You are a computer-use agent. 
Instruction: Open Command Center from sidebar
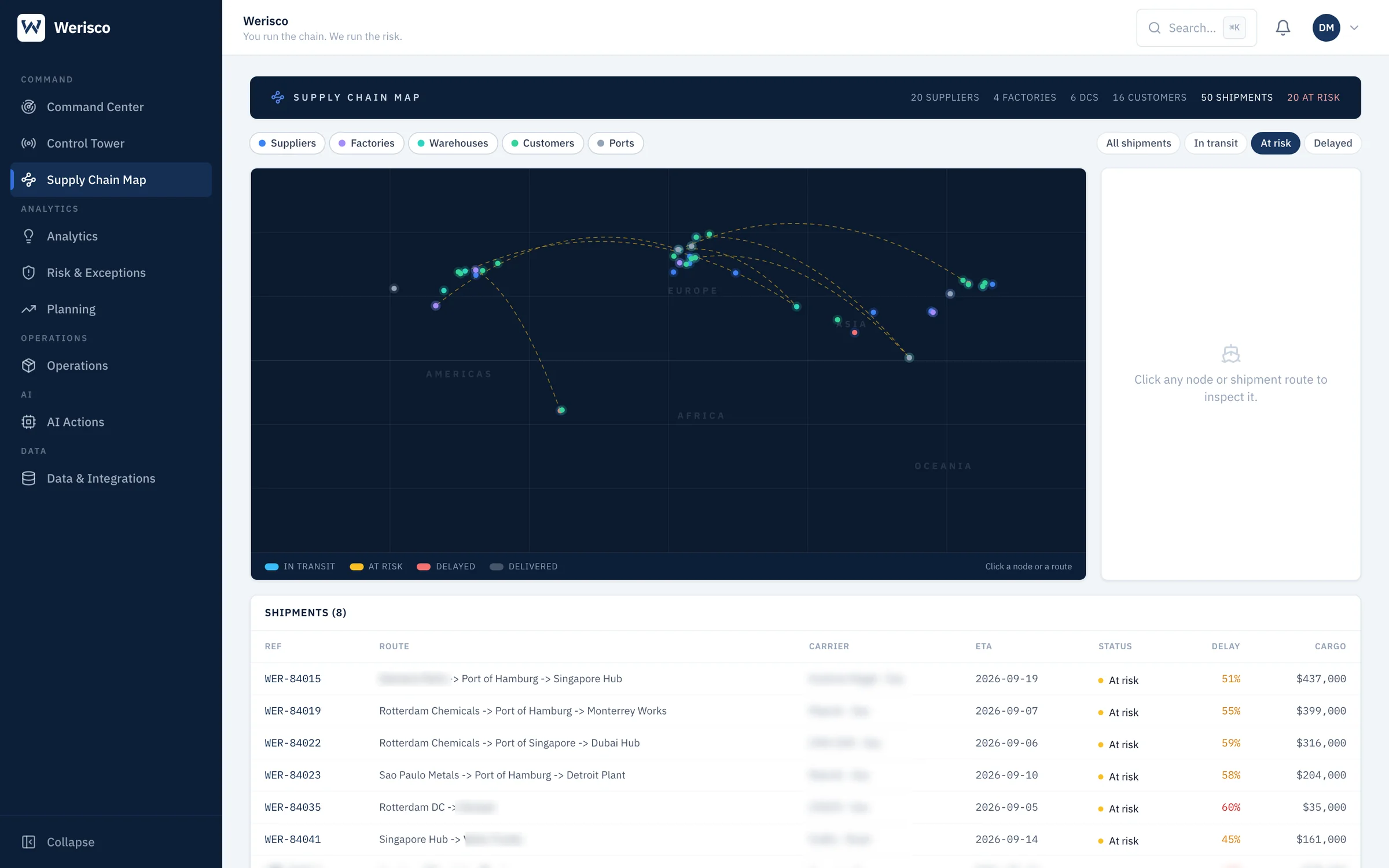point(111,107)
